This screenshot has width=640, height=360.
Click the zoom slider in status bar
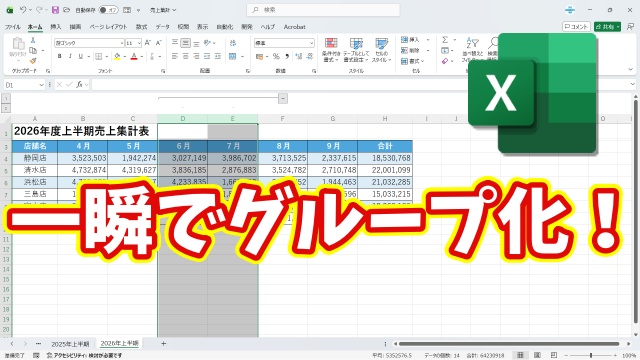[591, 356]
